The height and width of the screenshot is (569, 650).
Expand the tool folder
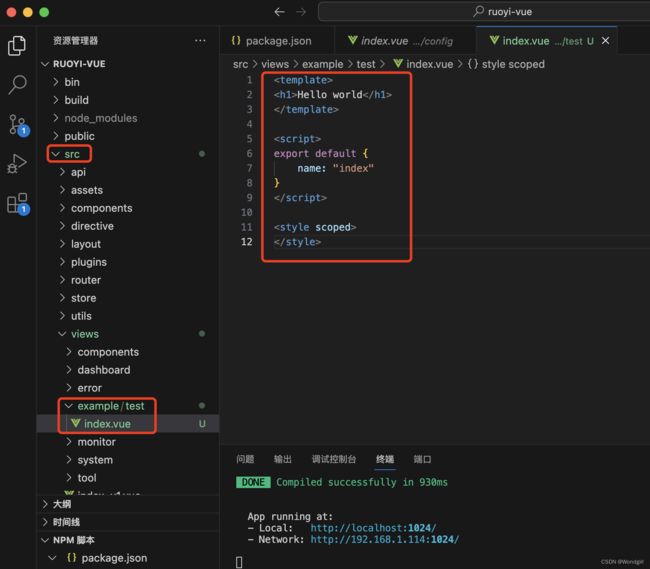[x=128, y=478]
